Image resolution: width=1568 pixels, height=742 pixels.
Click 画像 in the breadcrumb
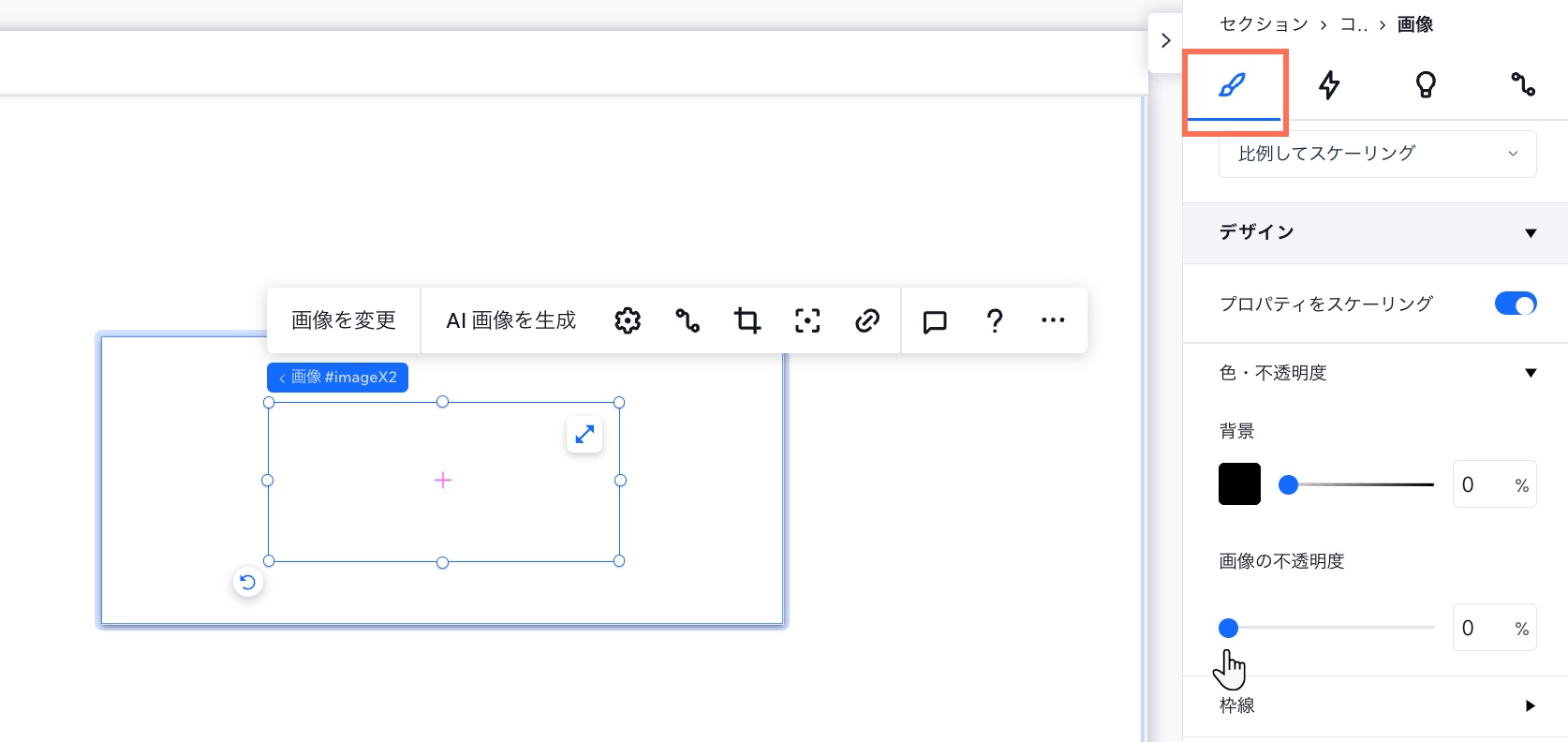(x=1415, y=24)
